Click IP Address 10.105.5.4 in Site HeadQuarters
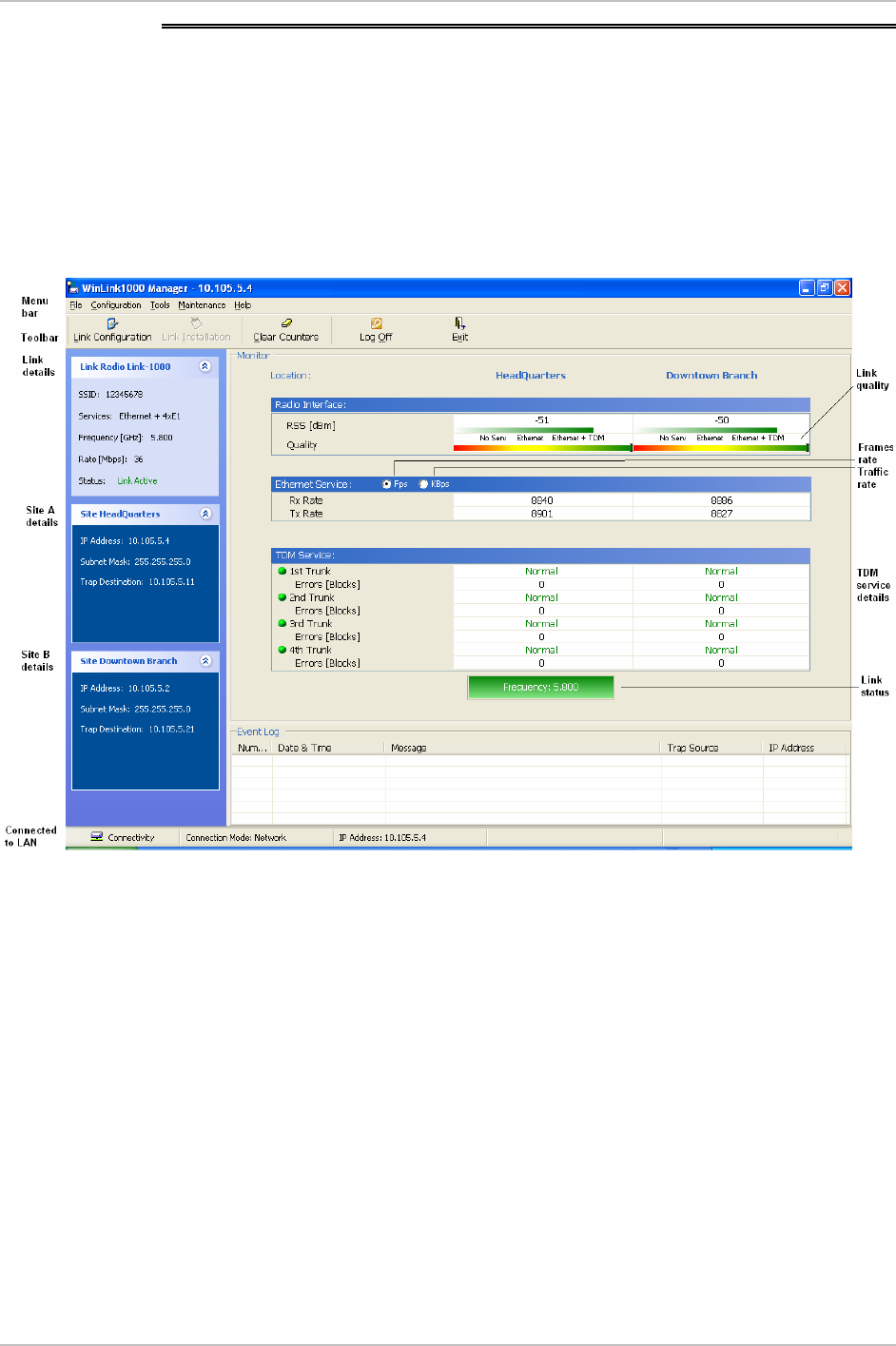Image resolution: width=896 pixels, height=1346 pixels. click(x=125, y=540)
